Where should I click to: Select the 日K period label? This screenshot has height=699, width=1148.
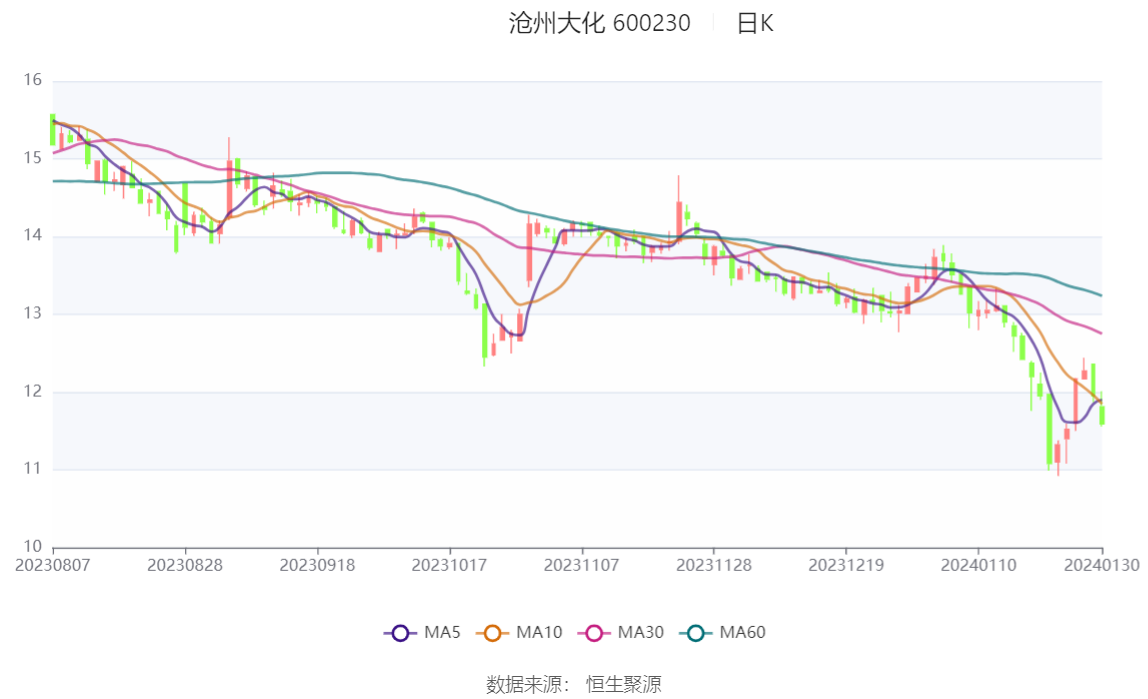pyautogui.click(x=755, y=23)
